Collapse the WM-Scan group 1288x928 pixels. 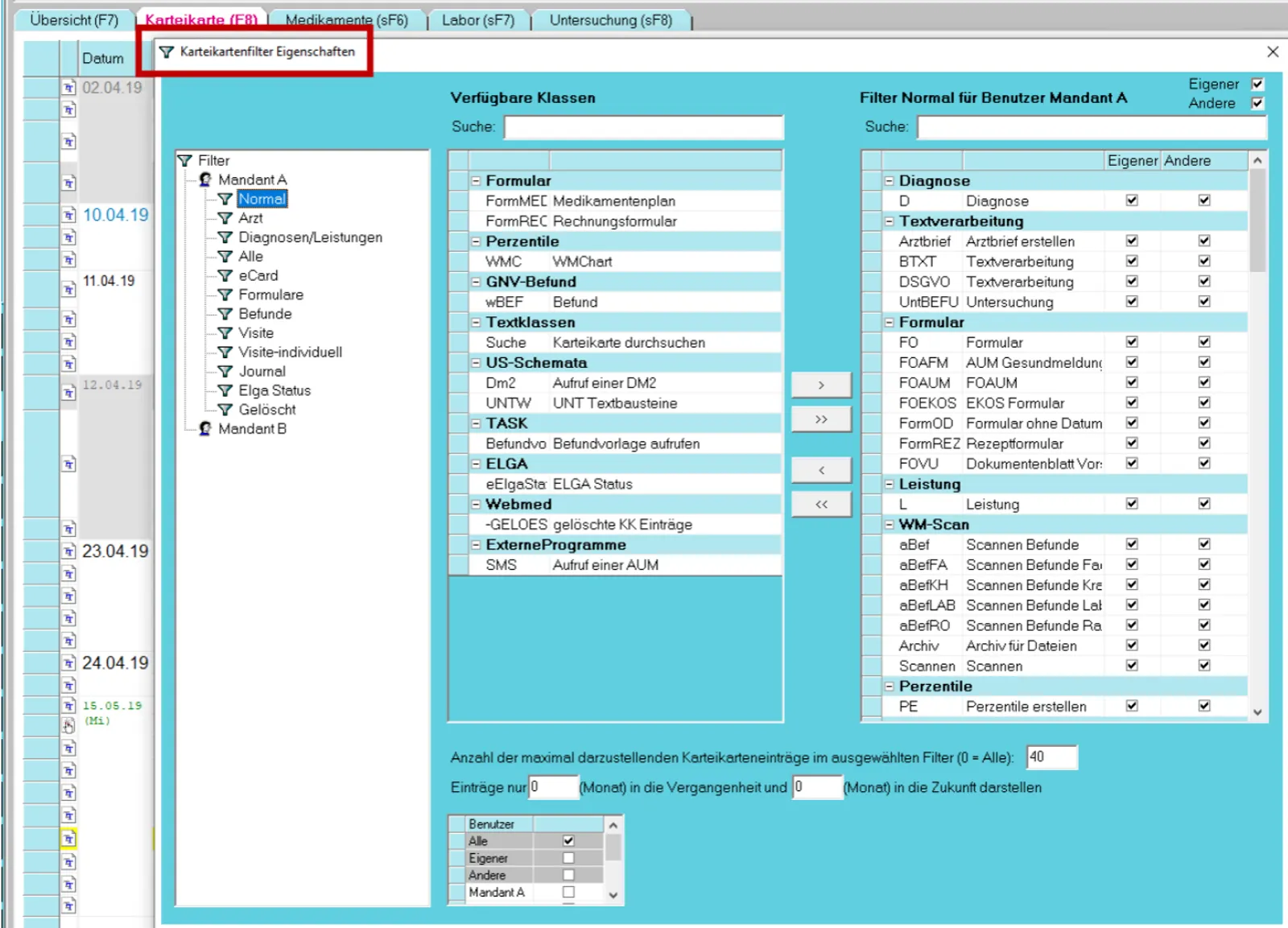[x=889, y=525]
